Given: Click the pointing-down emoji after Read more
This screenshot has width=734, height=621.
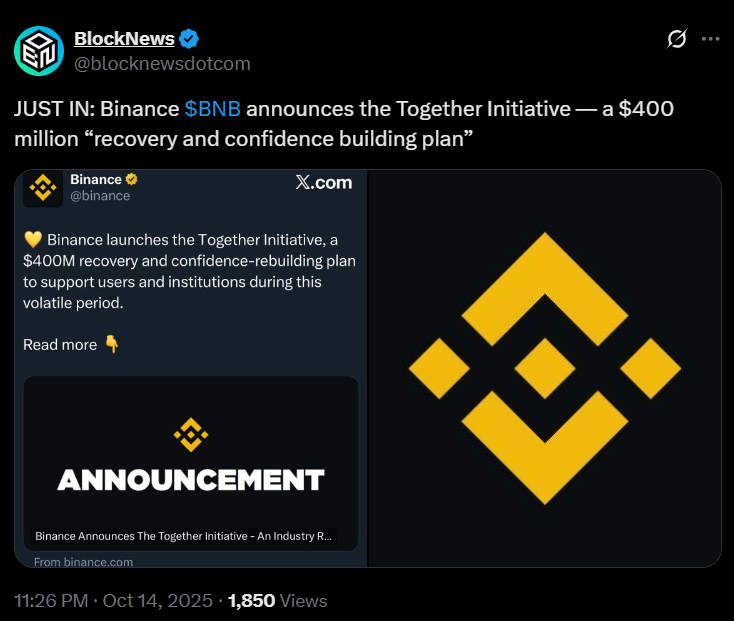Looking at the screenshot, I should [x=112, y=344].
